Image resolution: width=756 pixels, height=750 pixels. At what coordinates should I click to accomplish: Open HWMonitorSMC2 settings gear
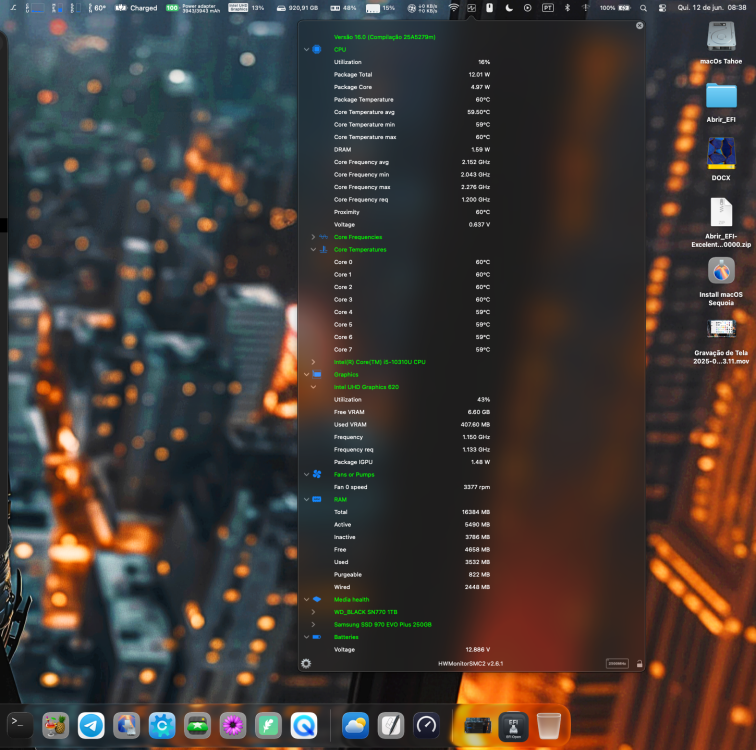coord(306,664)
